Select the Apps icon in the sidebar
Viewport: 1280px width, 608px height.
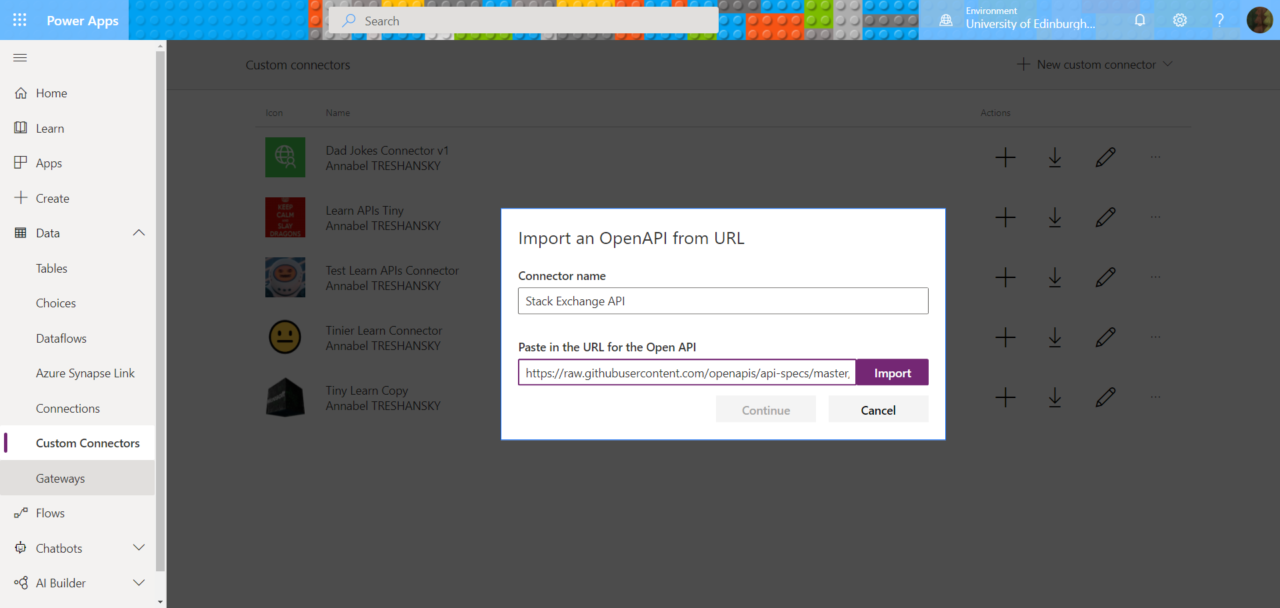[20, 162]
